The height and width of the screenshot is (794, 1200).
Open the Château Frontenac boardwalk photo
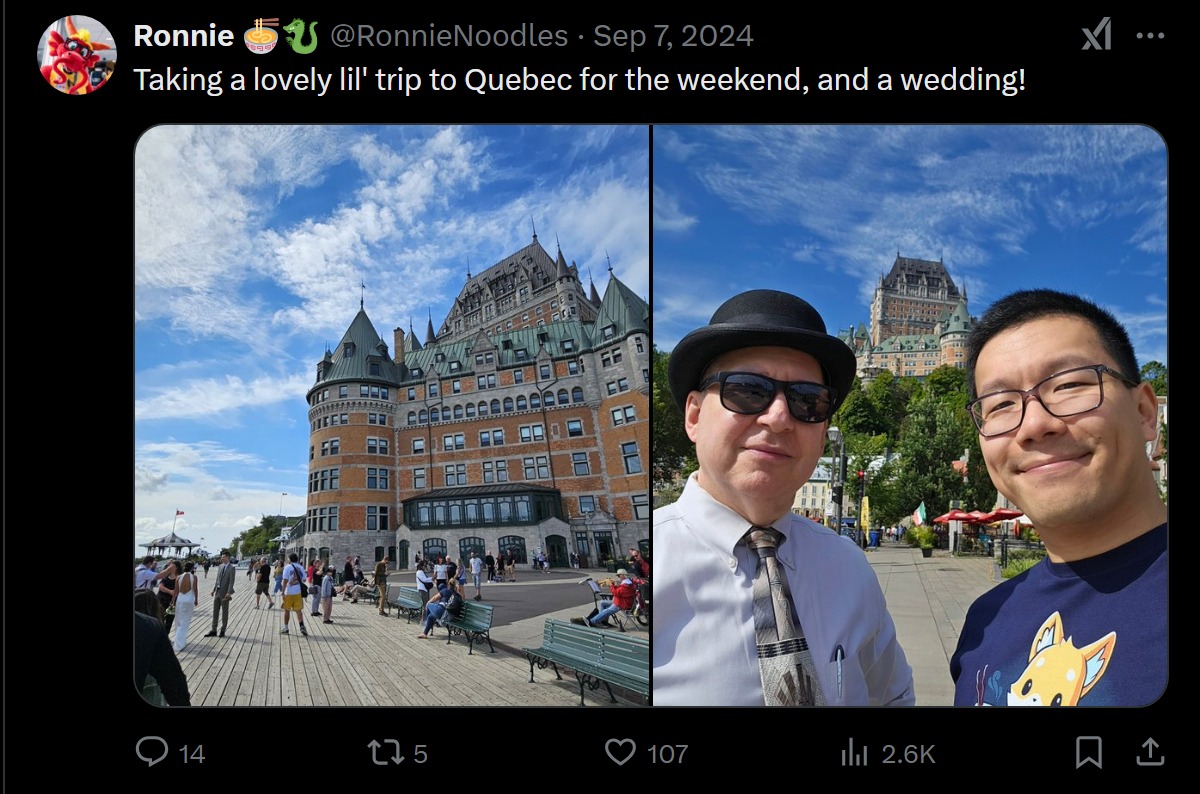click(x=392, y=416)
